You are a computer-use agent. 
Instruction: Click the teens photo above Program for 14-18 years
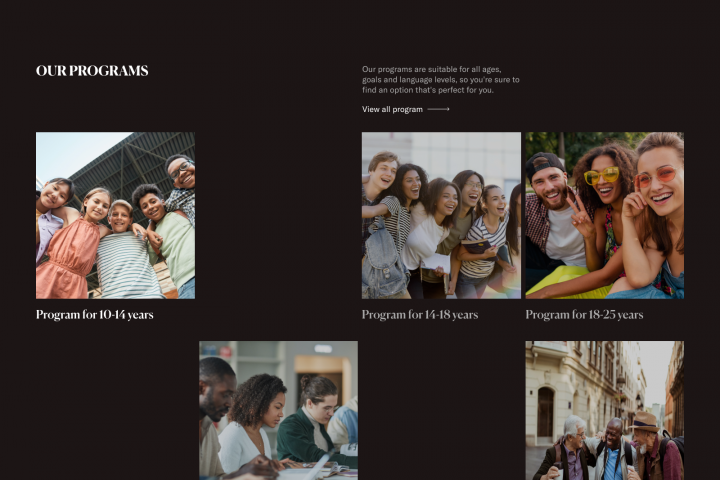click(441, 215)
